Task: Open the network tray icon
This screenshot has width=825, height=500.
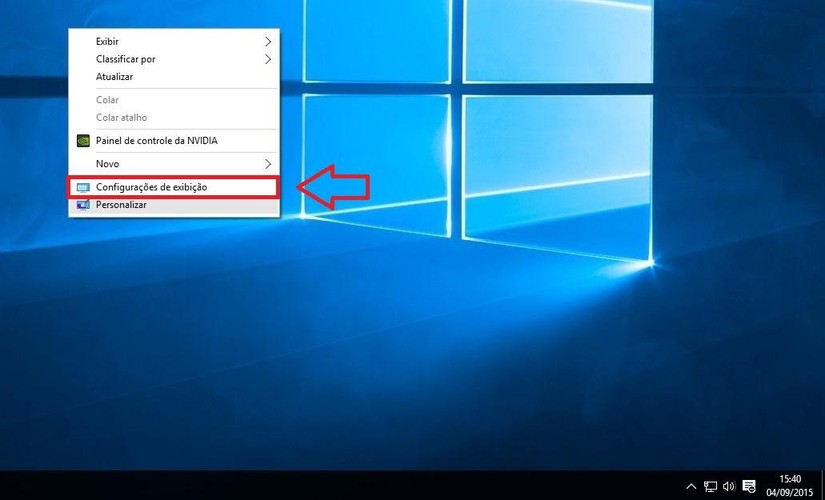Action: 711,486
